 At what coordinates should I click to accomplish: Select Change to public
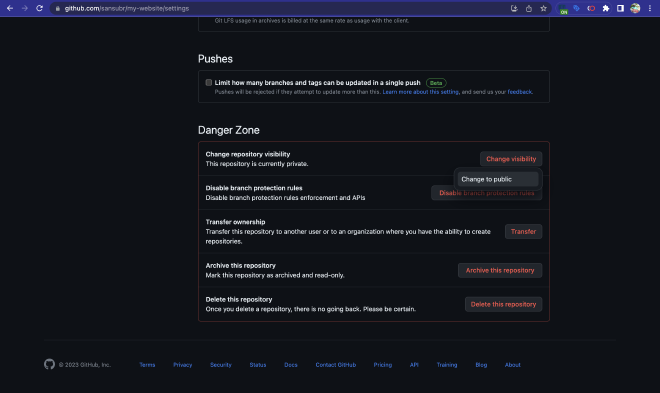(x=498, y=179)
